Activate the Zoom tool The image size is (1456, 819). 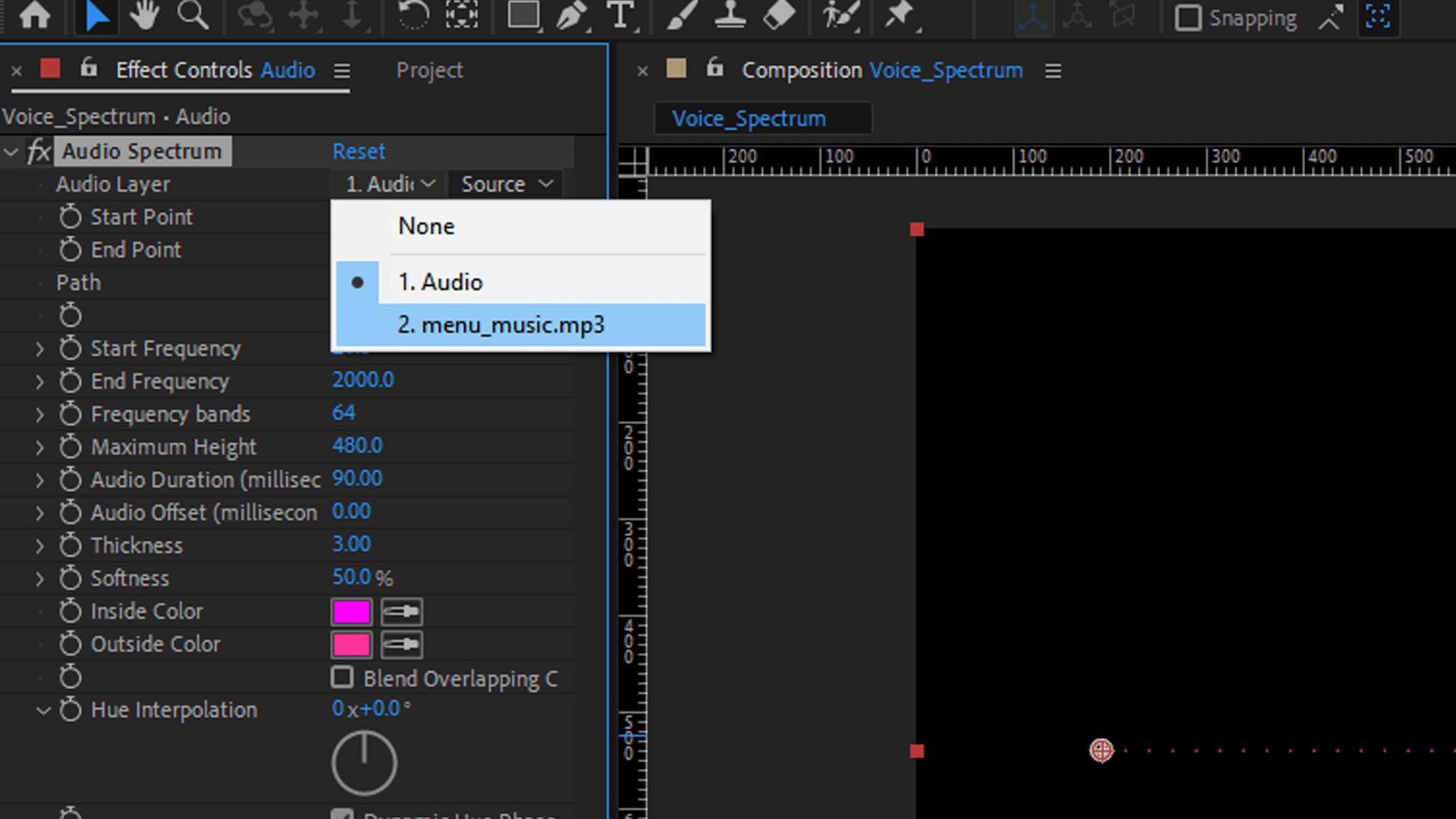[x=193, y=15]
